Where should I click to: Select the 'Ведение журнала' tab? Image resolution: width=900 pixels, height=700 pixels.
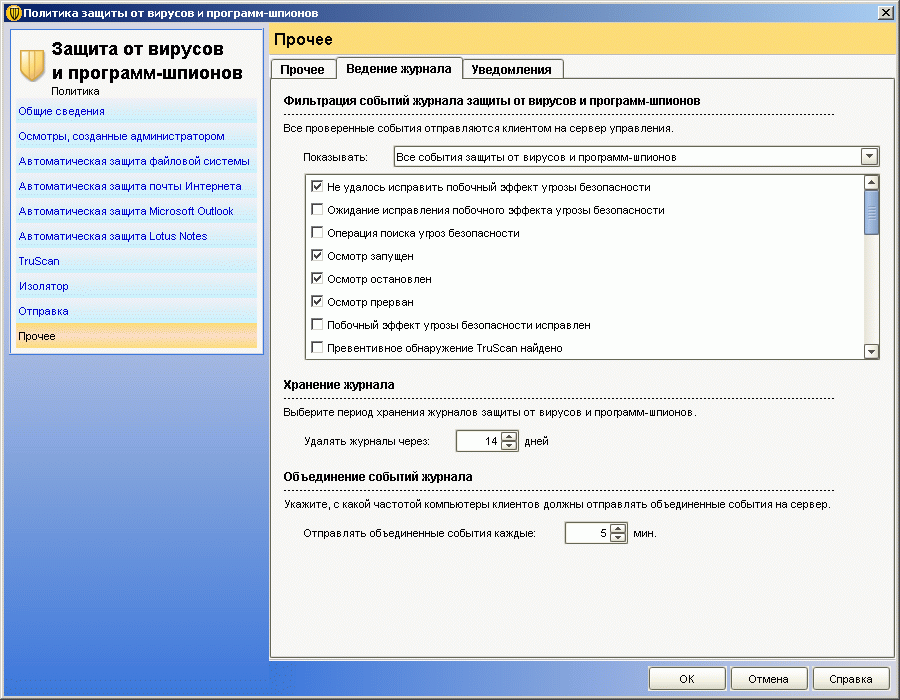point(399,68)
